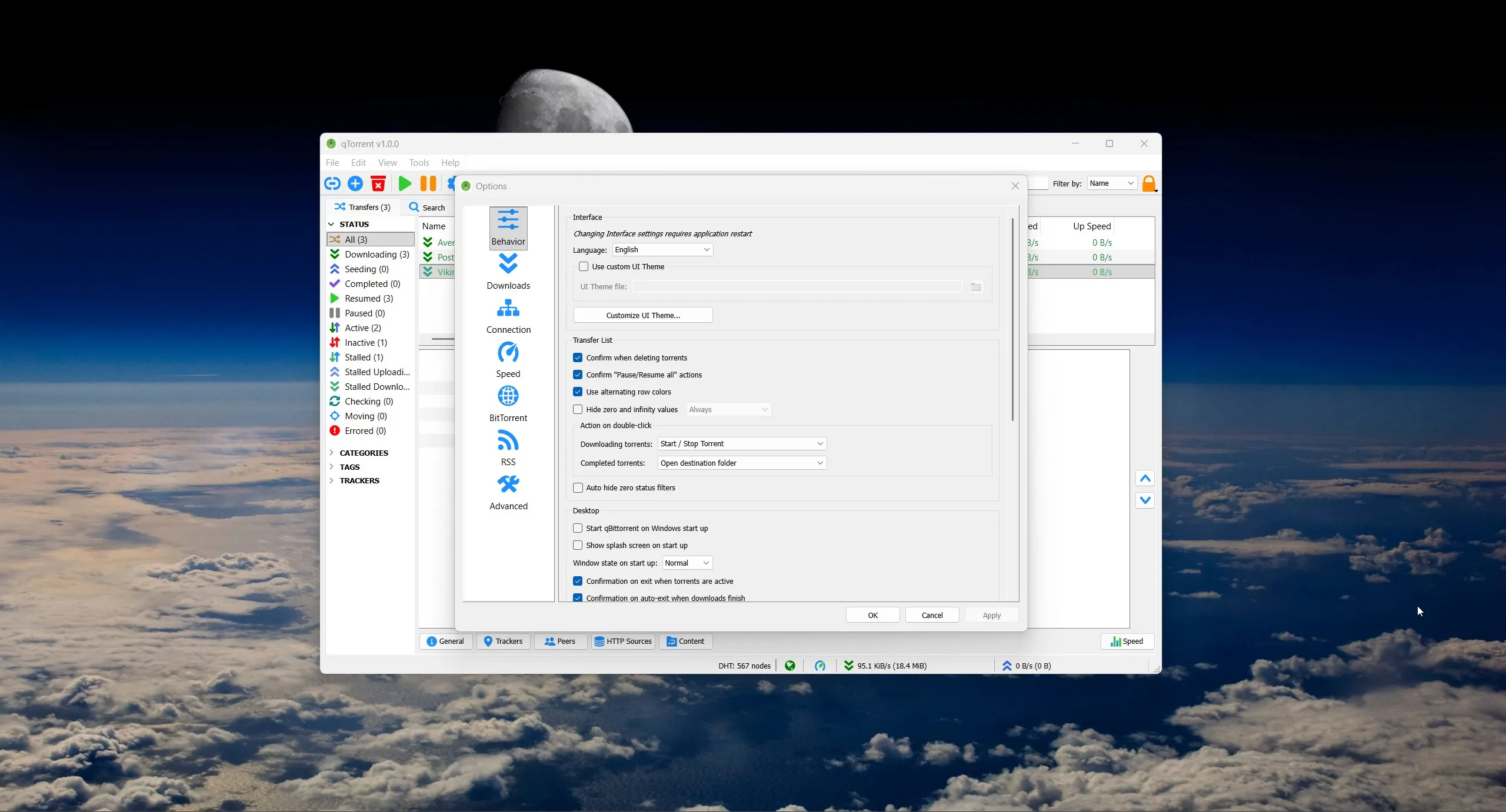
Task: Close the Options dialog
Action: pyautogui.click(x=1015, y=186)
